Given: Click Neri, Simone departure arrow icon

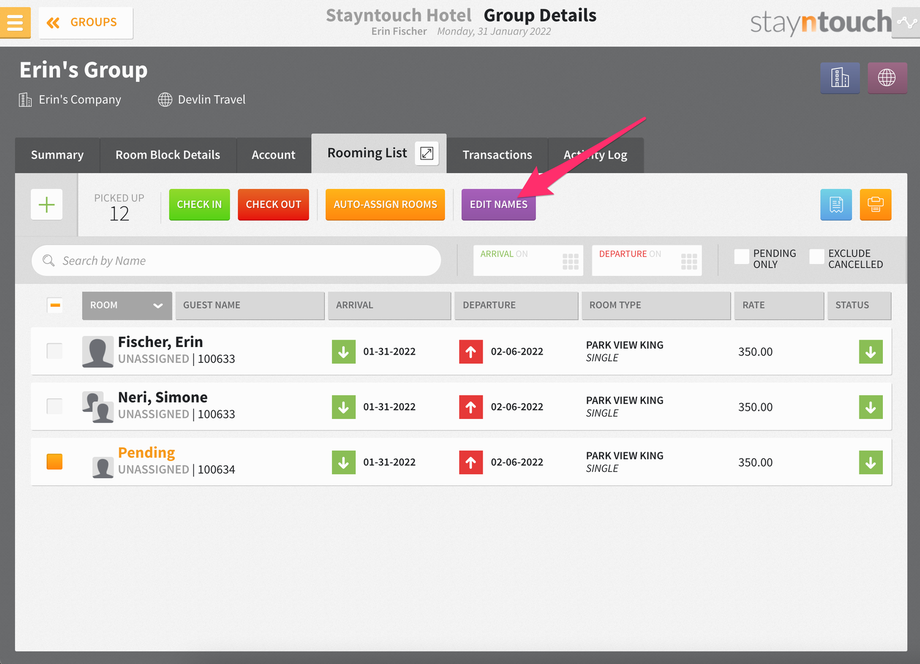Looking at the screenshot, I should pyautogui.click(x=471, y=407).
